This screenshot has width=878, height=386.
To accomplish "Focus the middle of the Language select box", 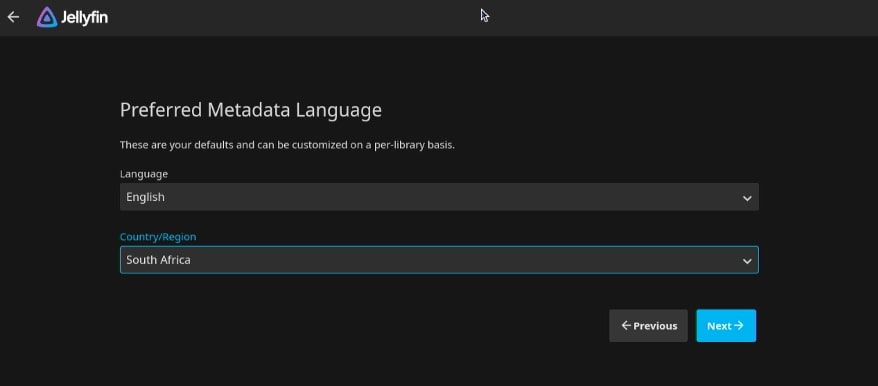I will click(439, 197).
